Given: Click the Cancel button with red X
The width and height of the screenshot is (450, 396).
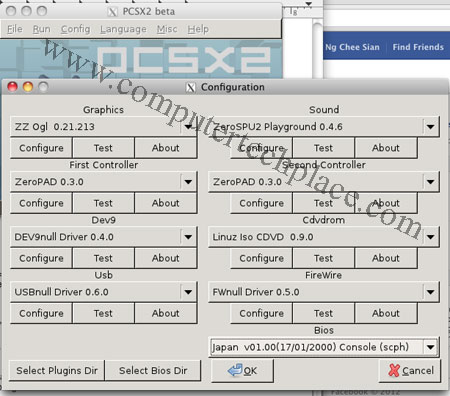Looking at the screenshot, I should coord(410,370).
